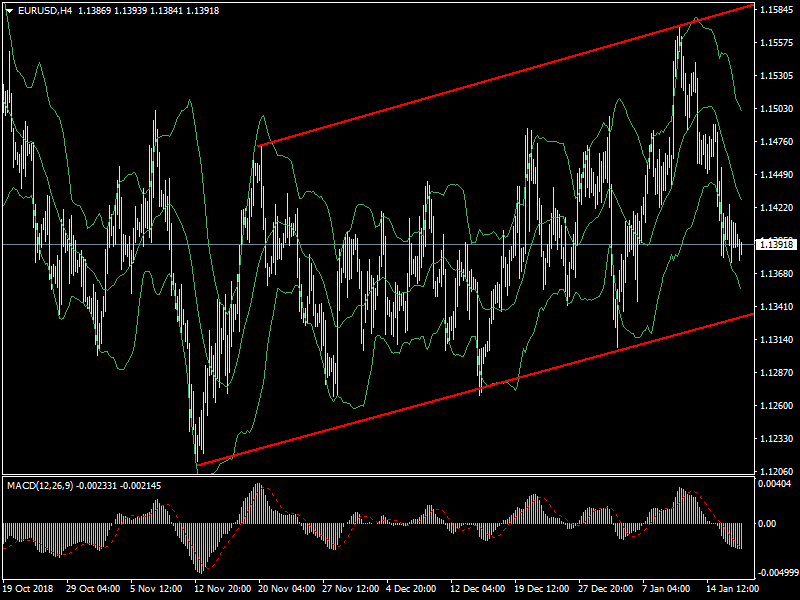Click the EURUSD,H4 chart title text
The height and width of the screenshot is (600, 800).
pyautogui.click(x=45, y=10)
